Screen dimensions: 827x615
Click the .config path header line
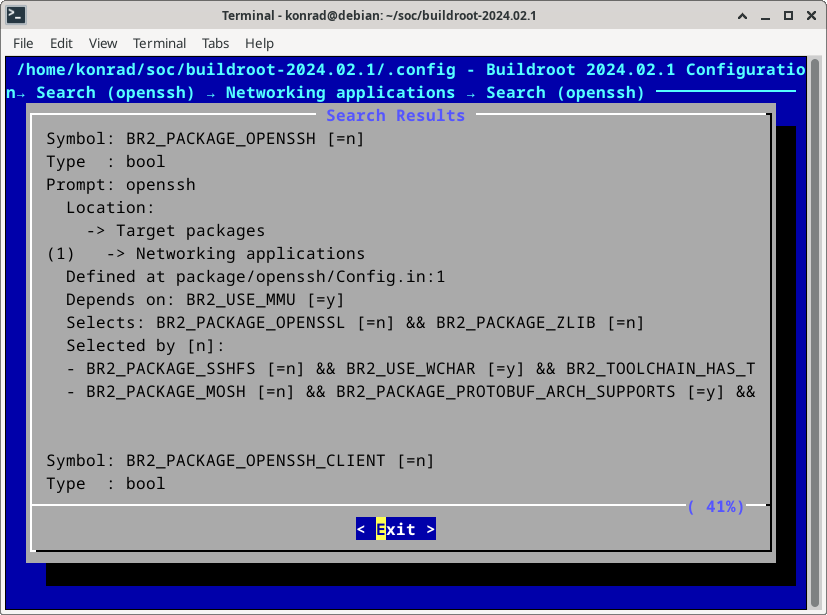[411, 70]
